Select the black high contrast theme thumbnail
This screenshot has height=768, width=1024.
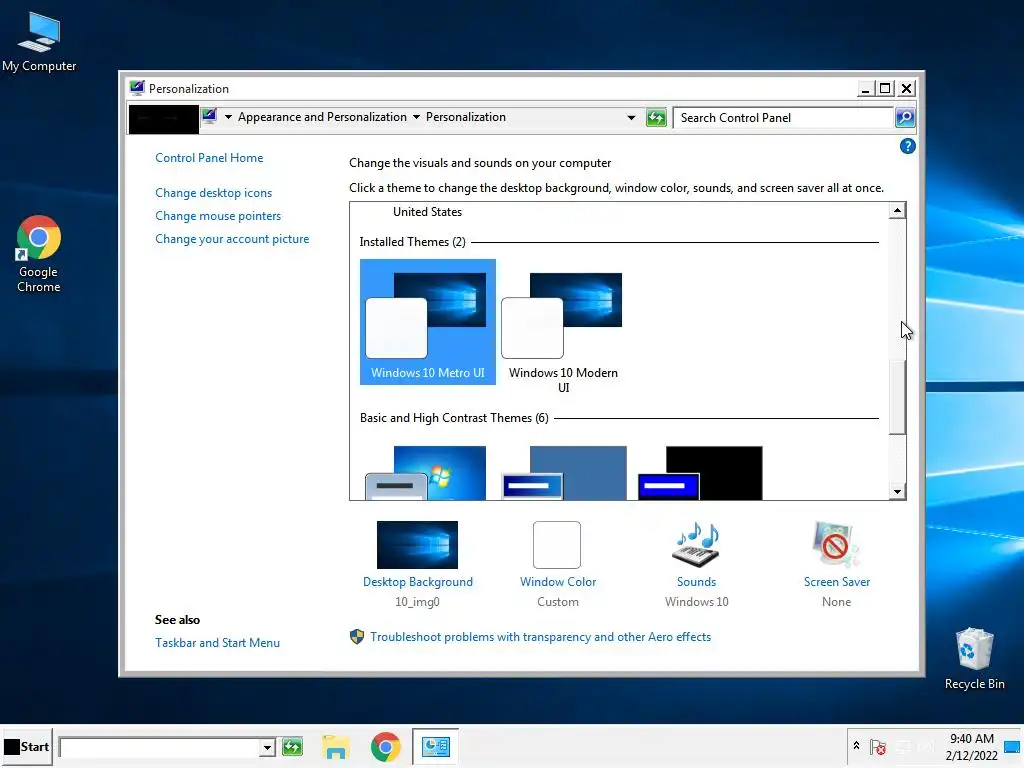(700, 473)
